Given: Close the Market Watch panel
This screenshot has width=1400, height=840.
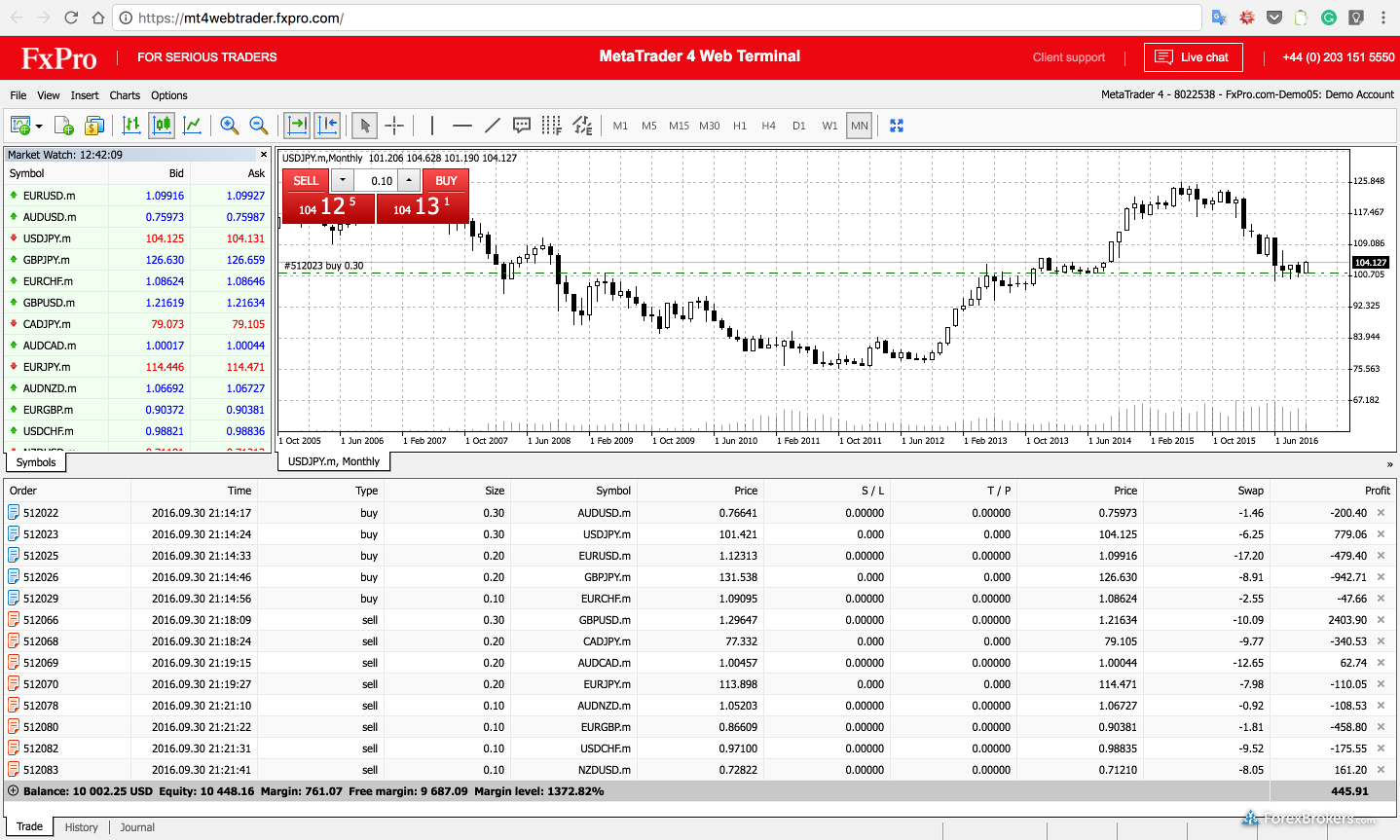Looking at the screenshot, I should point(263,155).
